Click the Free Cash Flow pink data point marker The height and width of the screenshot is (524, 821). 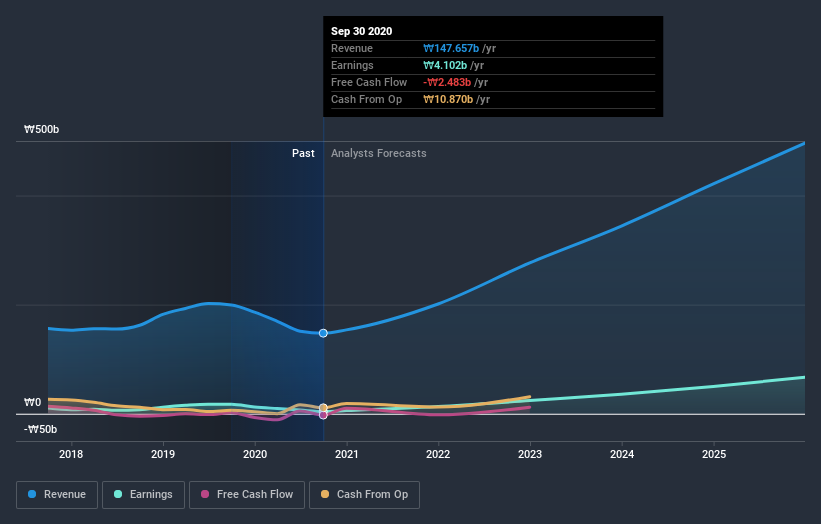(324, 415)
